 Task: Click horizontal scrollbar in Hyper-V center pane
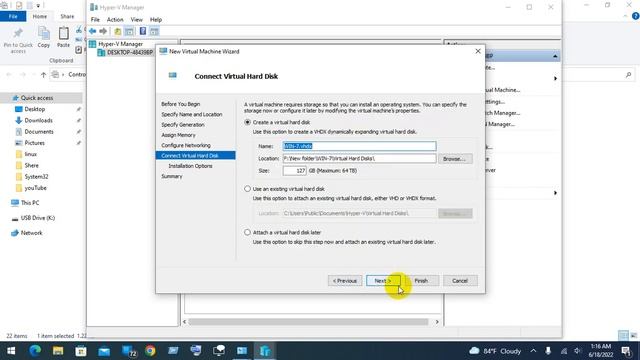[308, 322]
